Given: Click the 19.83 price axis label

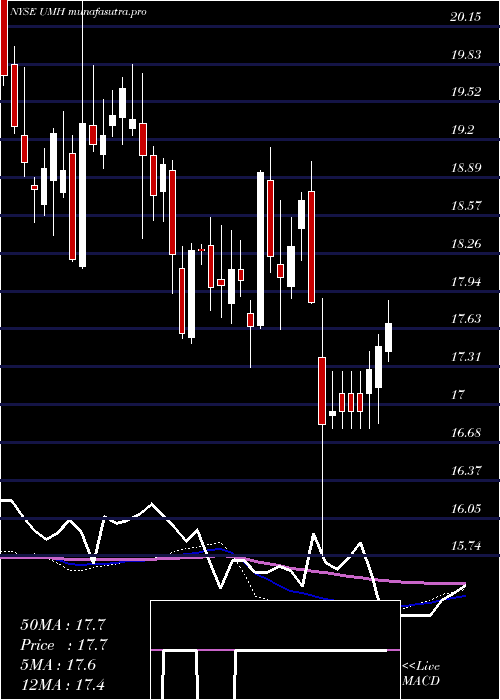Looking at the screenshot, I should (466, 55).
